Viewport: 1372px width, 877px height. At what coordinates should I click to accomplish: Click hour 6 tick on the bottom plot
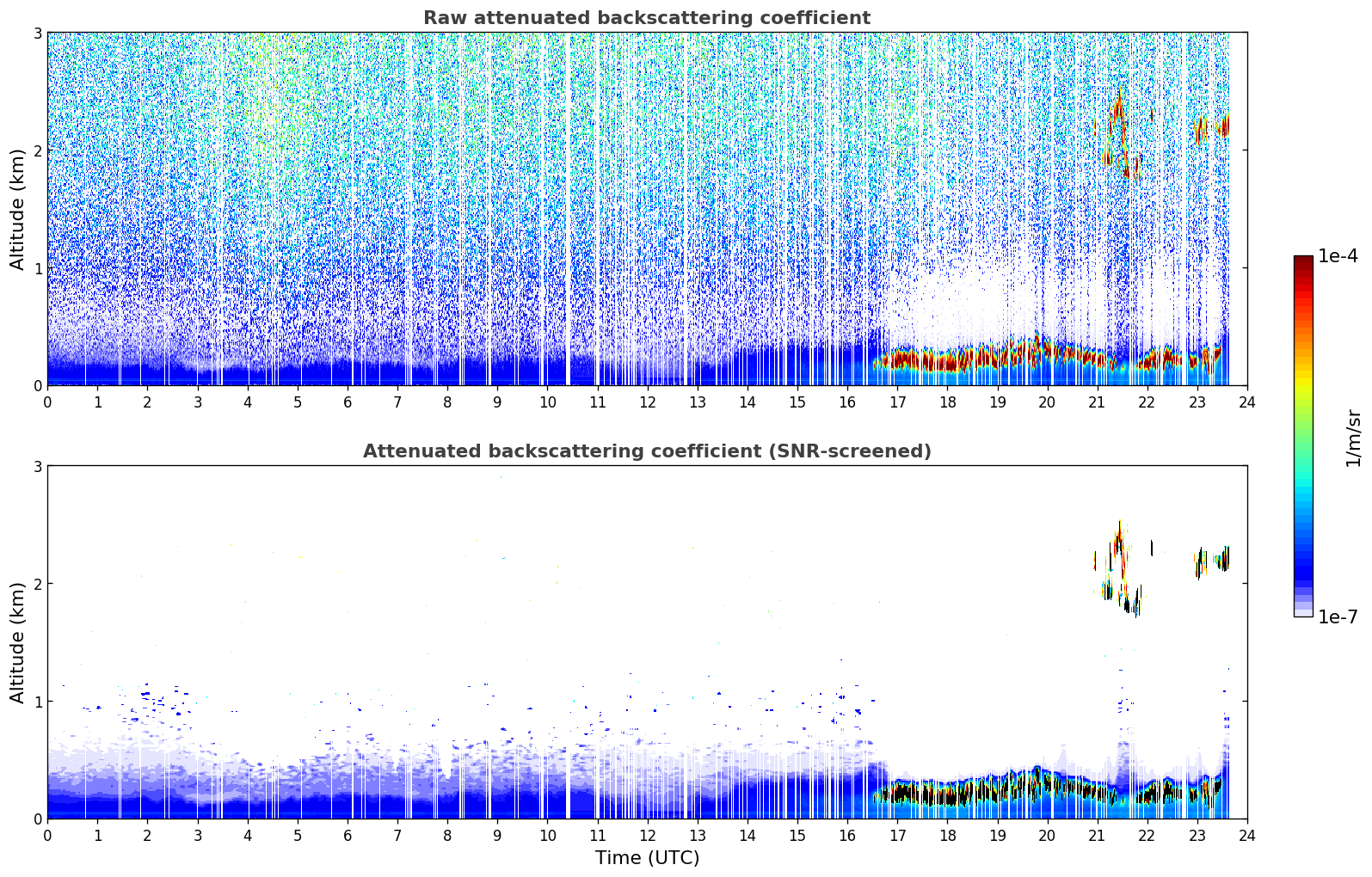click(x=348, y=836)
